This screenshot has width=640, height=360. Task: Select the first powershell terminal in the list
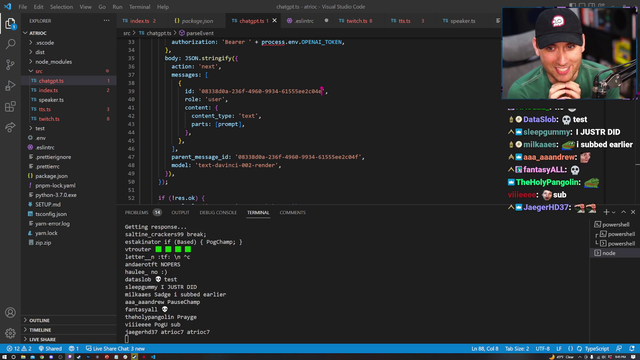tap(615, 224)
